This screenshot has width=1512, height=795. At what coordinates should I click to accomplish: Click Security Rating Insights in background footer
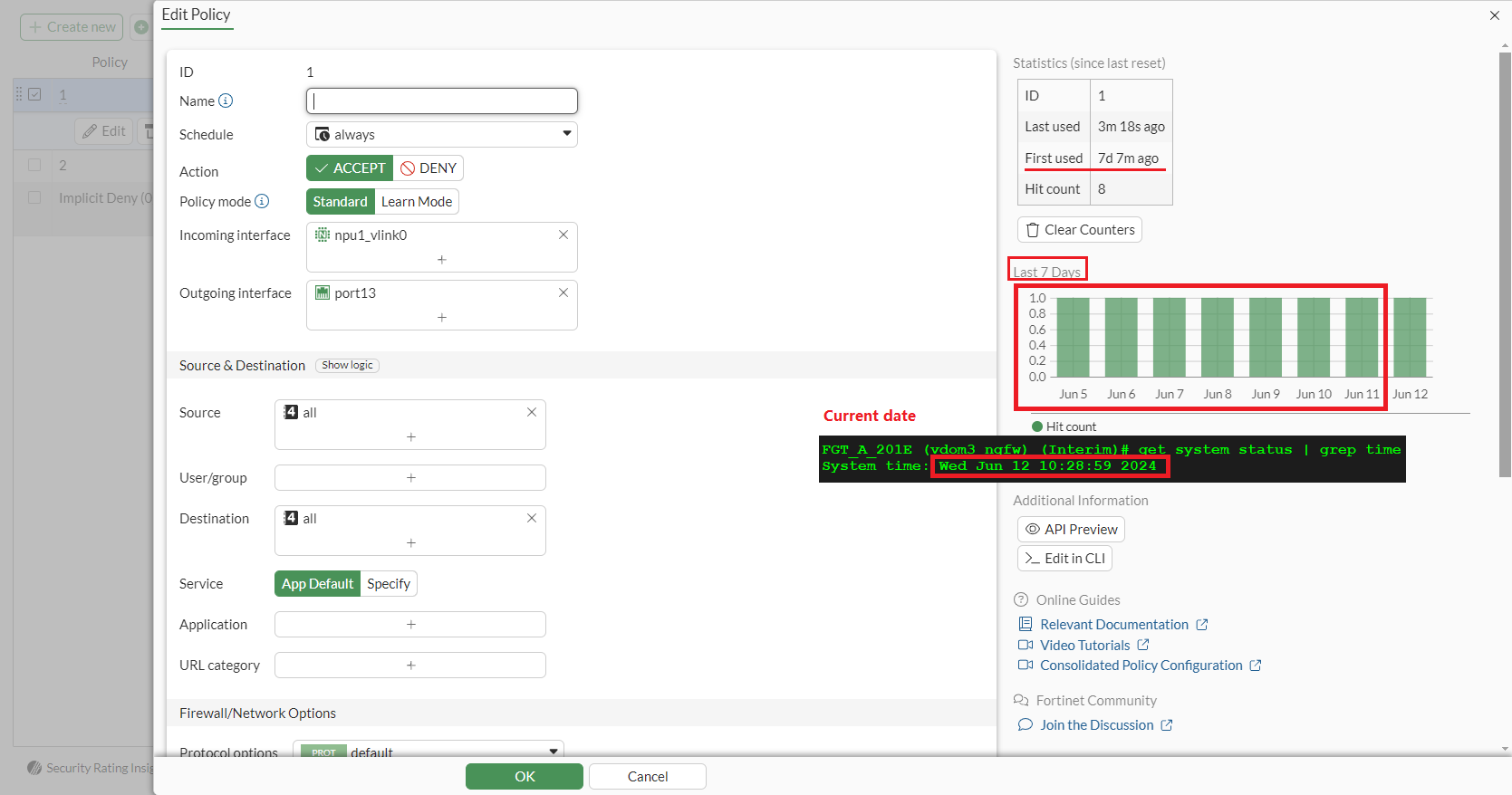(91, 768)
